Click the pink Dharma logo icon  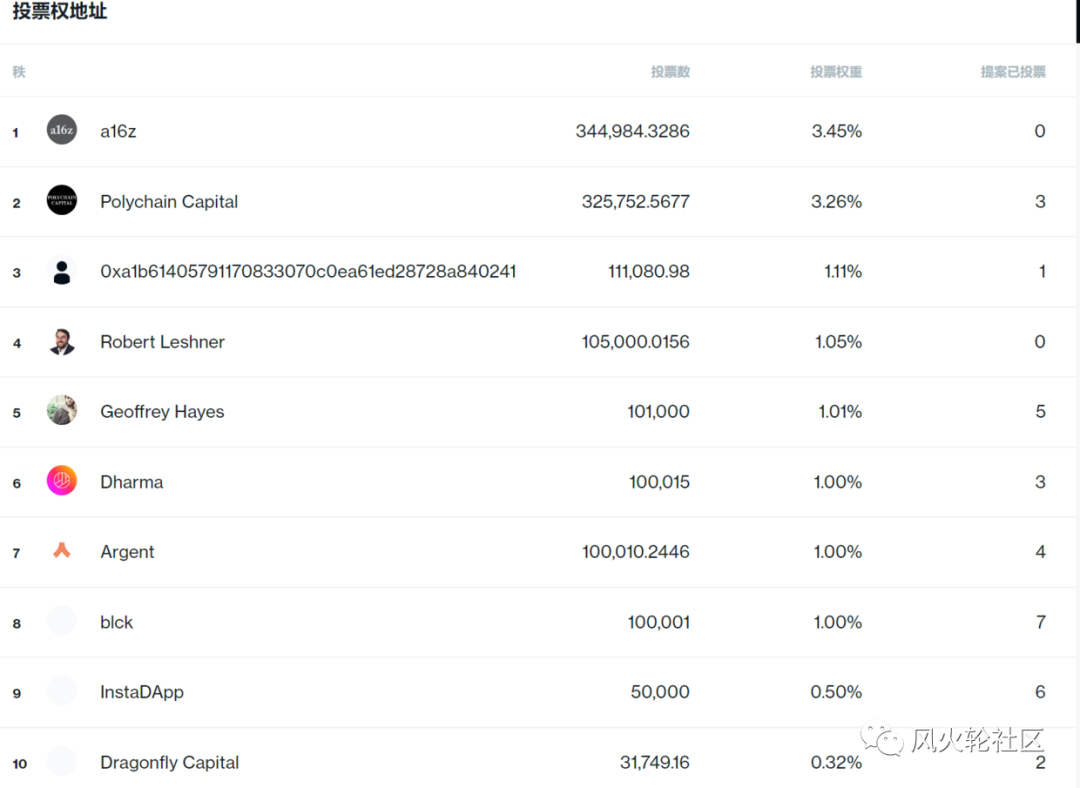(61, 481)
